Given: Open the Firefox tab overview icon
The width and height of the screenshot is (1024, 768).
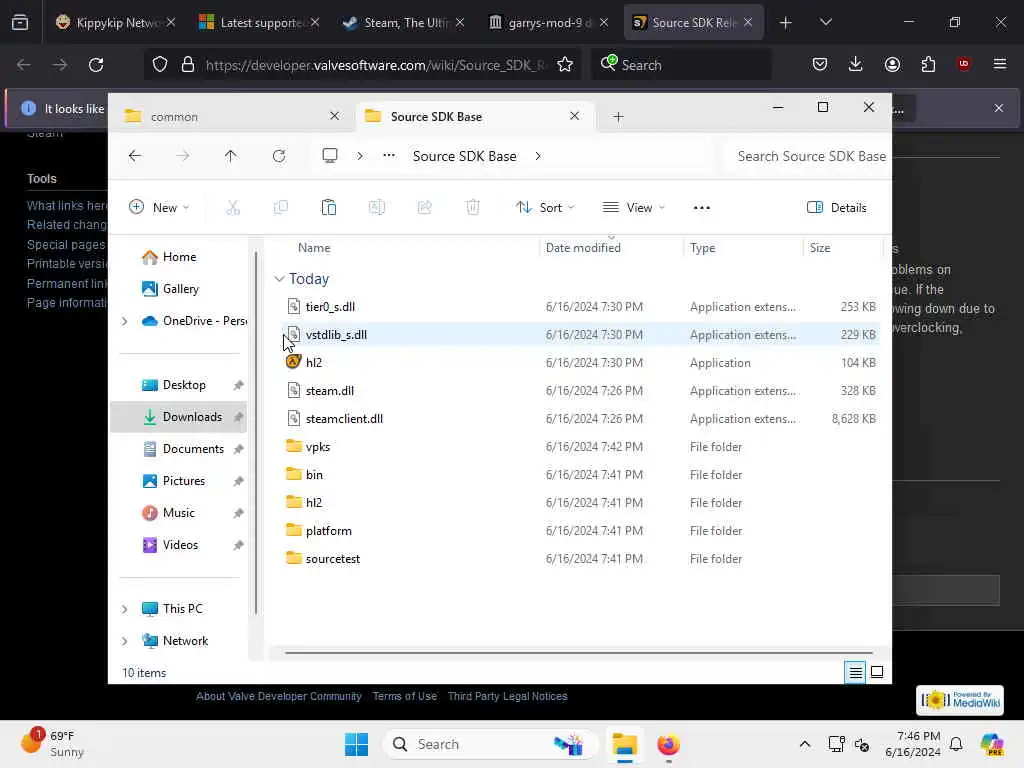Looking at the screenshot, I should coord(20,22).
